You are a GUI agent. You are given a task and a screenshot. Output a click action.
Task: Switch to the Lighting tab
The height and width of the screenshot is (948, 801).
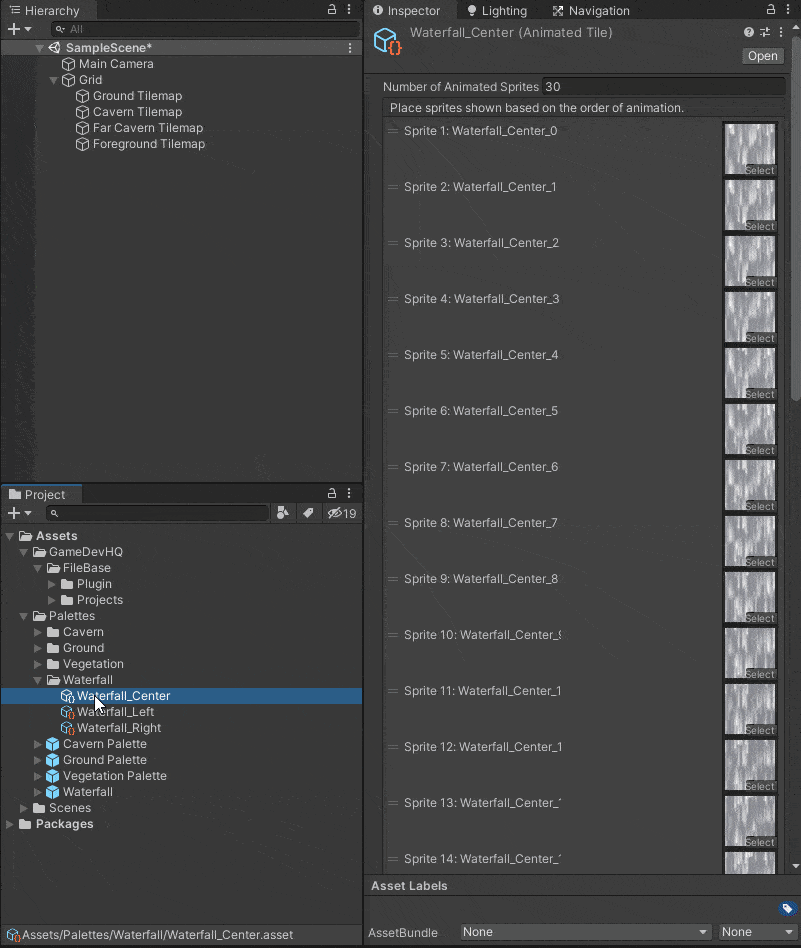(497, 10)
